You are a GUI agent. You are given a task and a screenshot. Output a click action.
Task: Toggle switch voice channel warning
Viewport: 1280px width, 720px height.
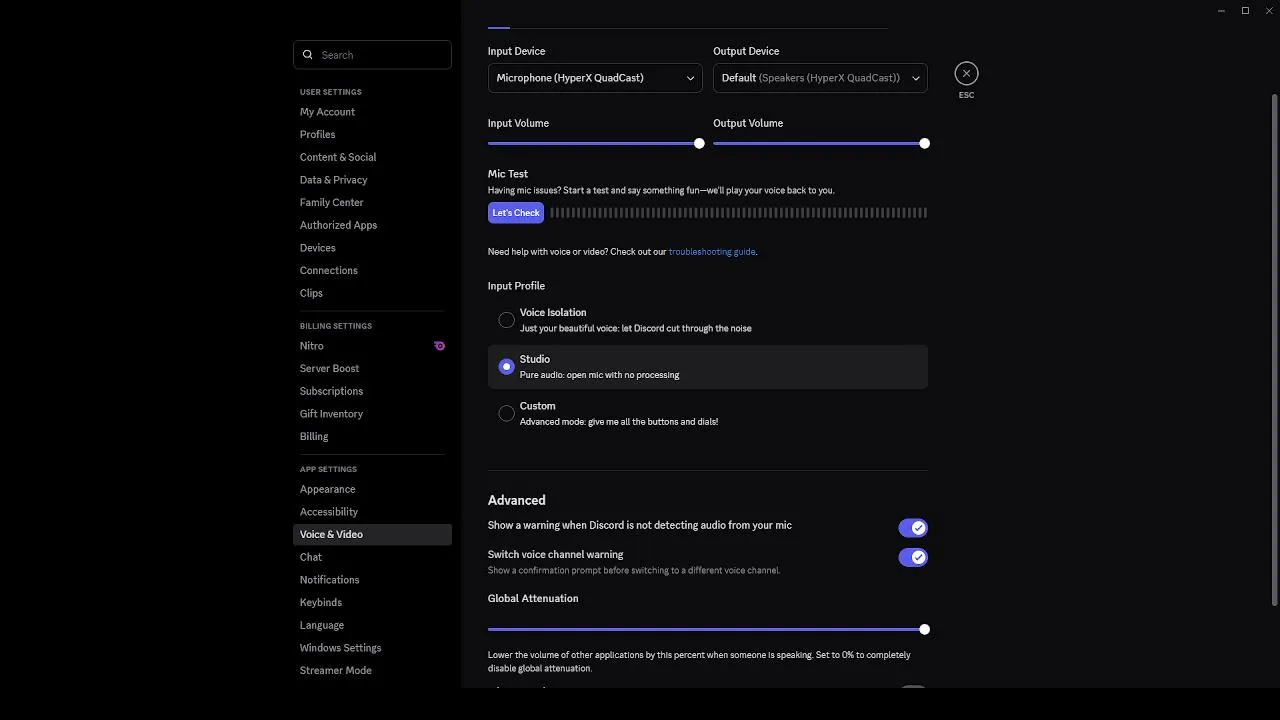tap(913, 557)
